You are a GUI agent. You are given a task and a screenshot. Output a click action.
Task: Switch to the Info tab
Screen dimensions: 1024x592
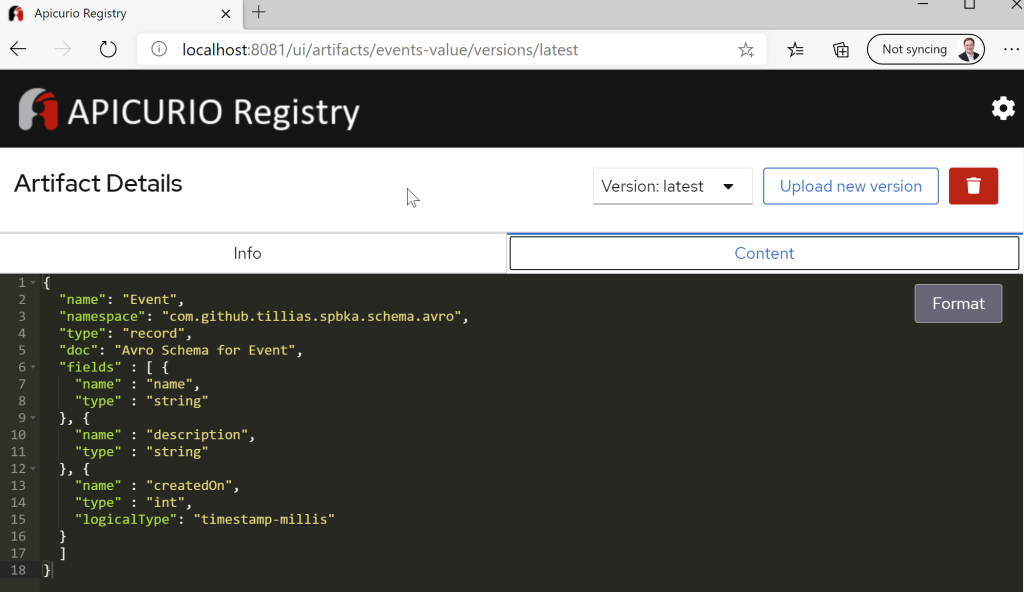(x=247, y=253)
